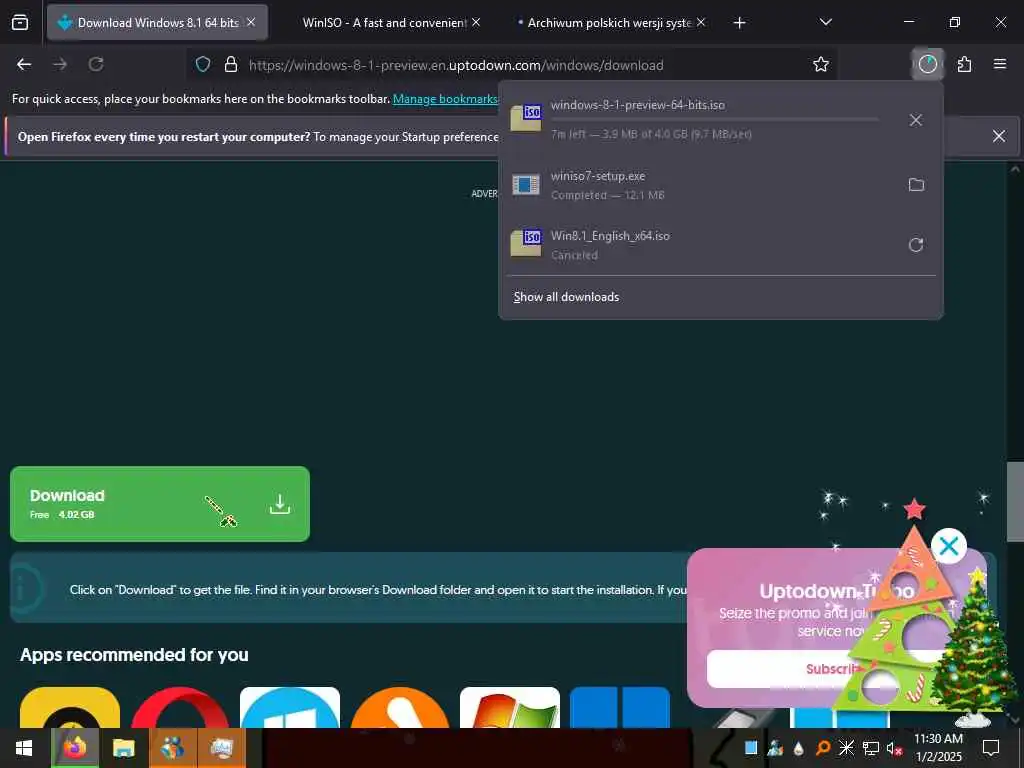The height and width of the screenshot is (768, 1024).
Task: Click the forward navigation arrow
Action: [60, 64]
